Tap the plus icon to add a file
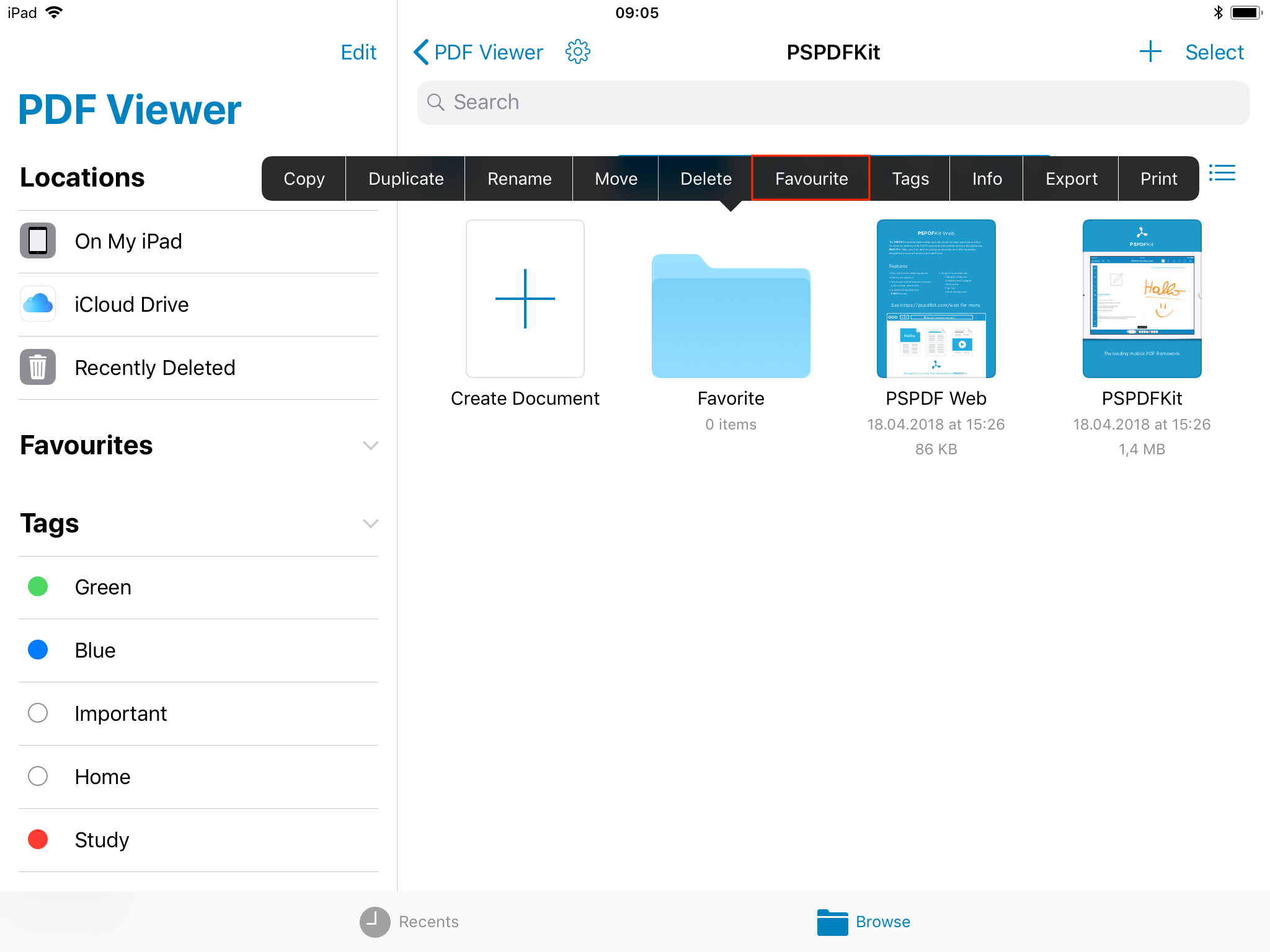The image size is (1270, 952). (1150, 52)
